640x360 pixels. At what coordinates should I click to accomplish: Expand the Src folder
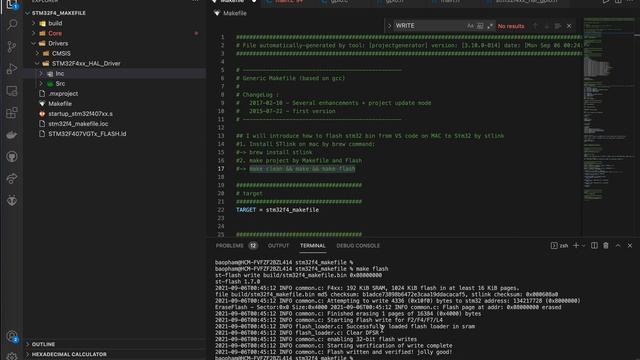[41, 84]
